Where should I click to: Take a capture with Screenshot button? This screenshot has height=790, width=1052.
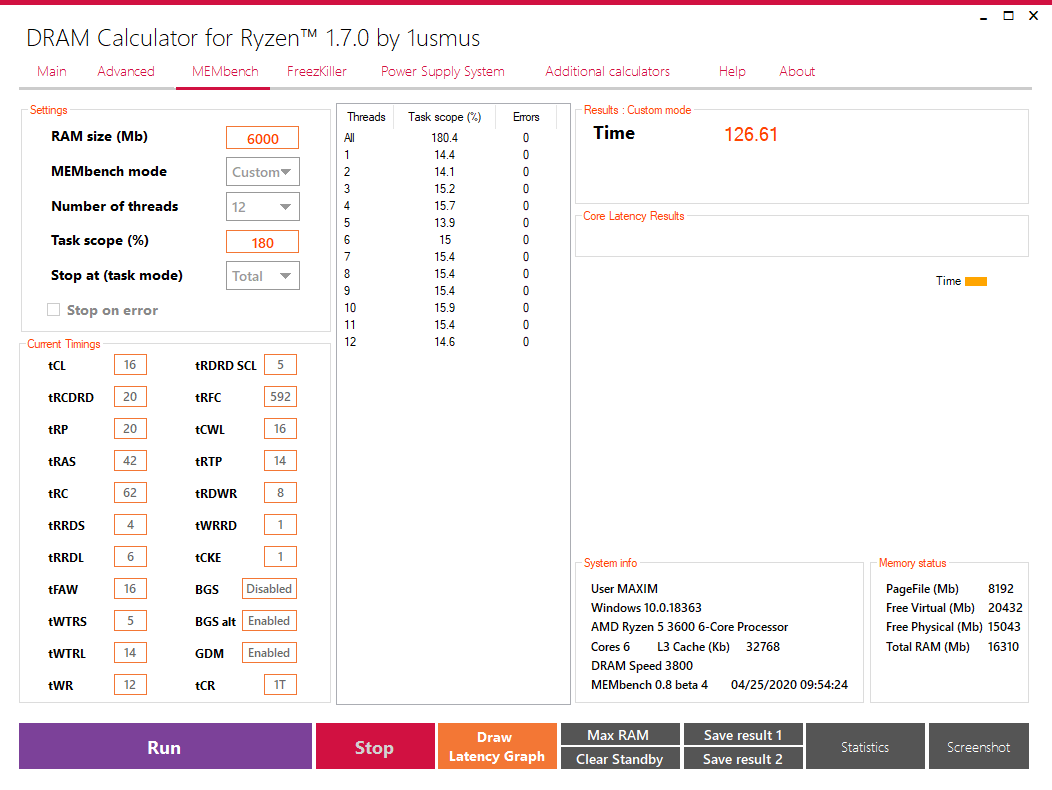point(978,746)
